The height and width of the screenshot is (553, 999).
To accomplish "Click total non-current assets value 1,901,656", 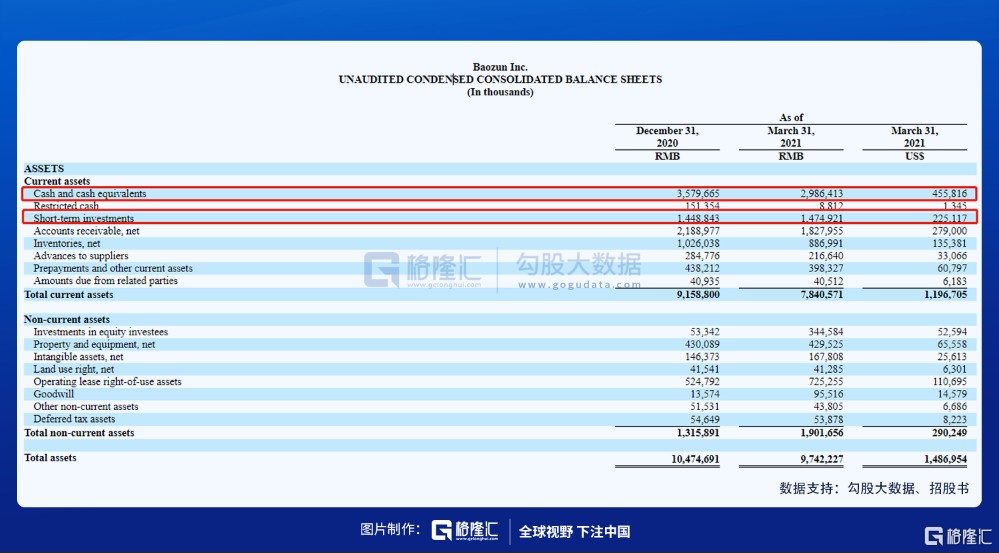I will pyautogui.click(x=822, y=433).
